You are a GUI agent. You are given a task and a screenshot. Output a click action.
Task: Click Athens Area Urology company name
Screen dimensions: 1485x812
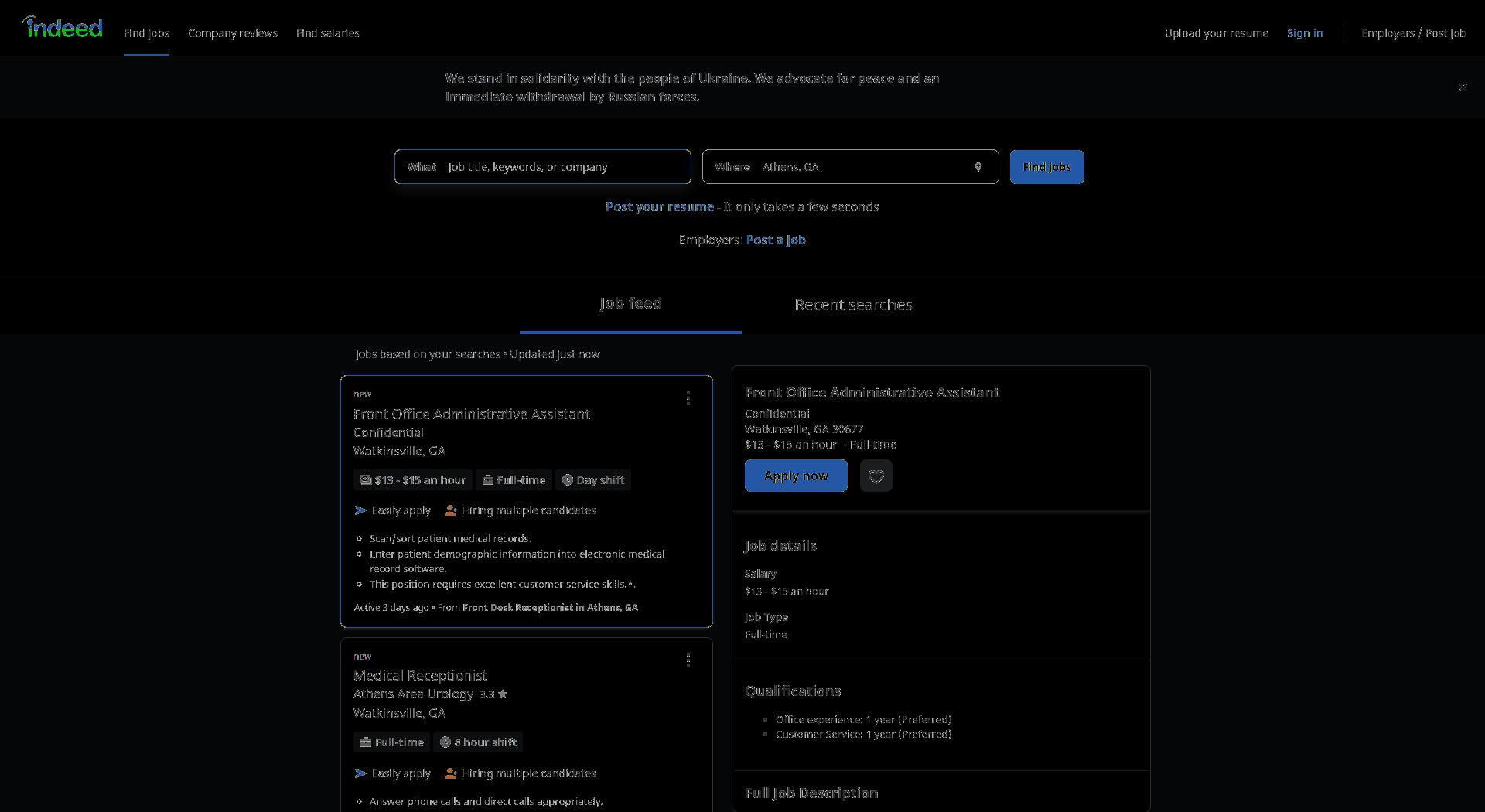pos(413,694)
